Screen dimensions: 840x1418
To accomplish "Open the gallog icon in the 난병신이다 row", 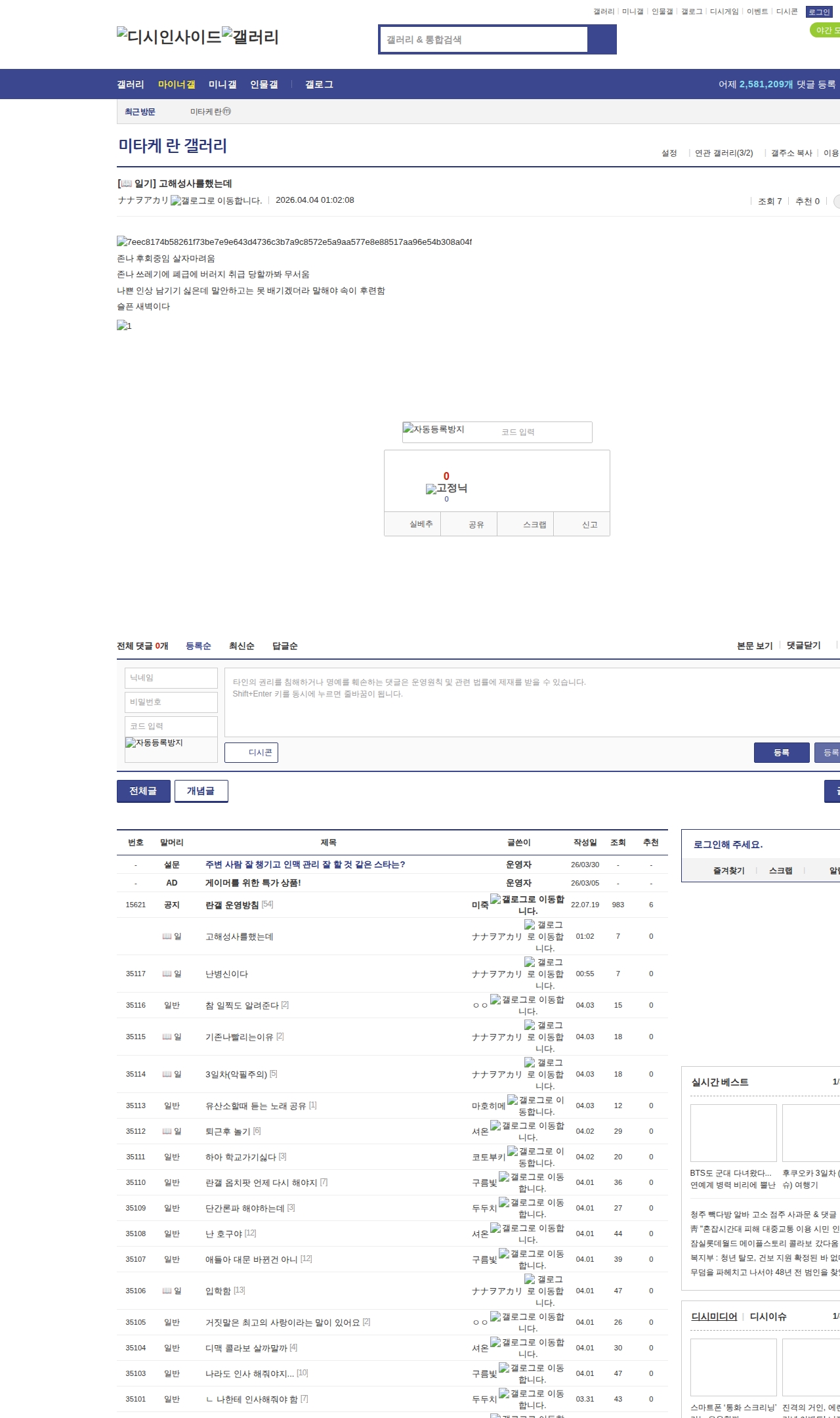I will (544, 974).
